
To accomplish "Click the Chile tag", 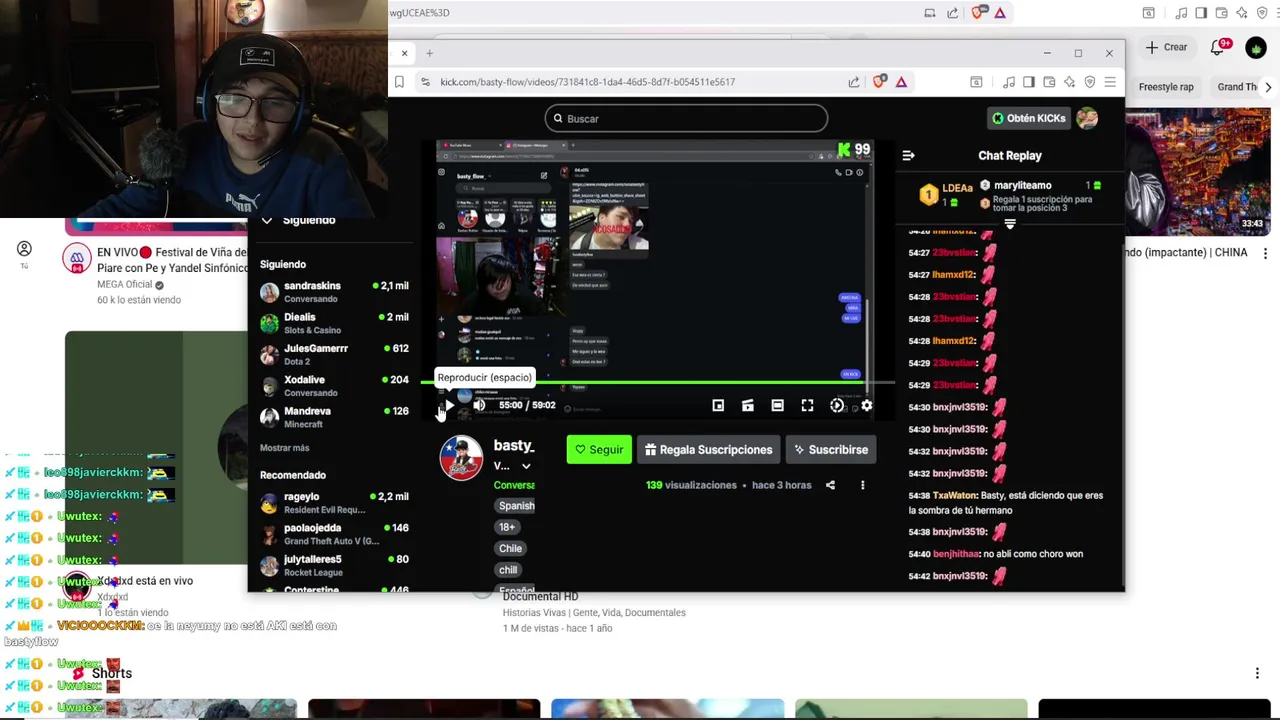I will point(510,548).
